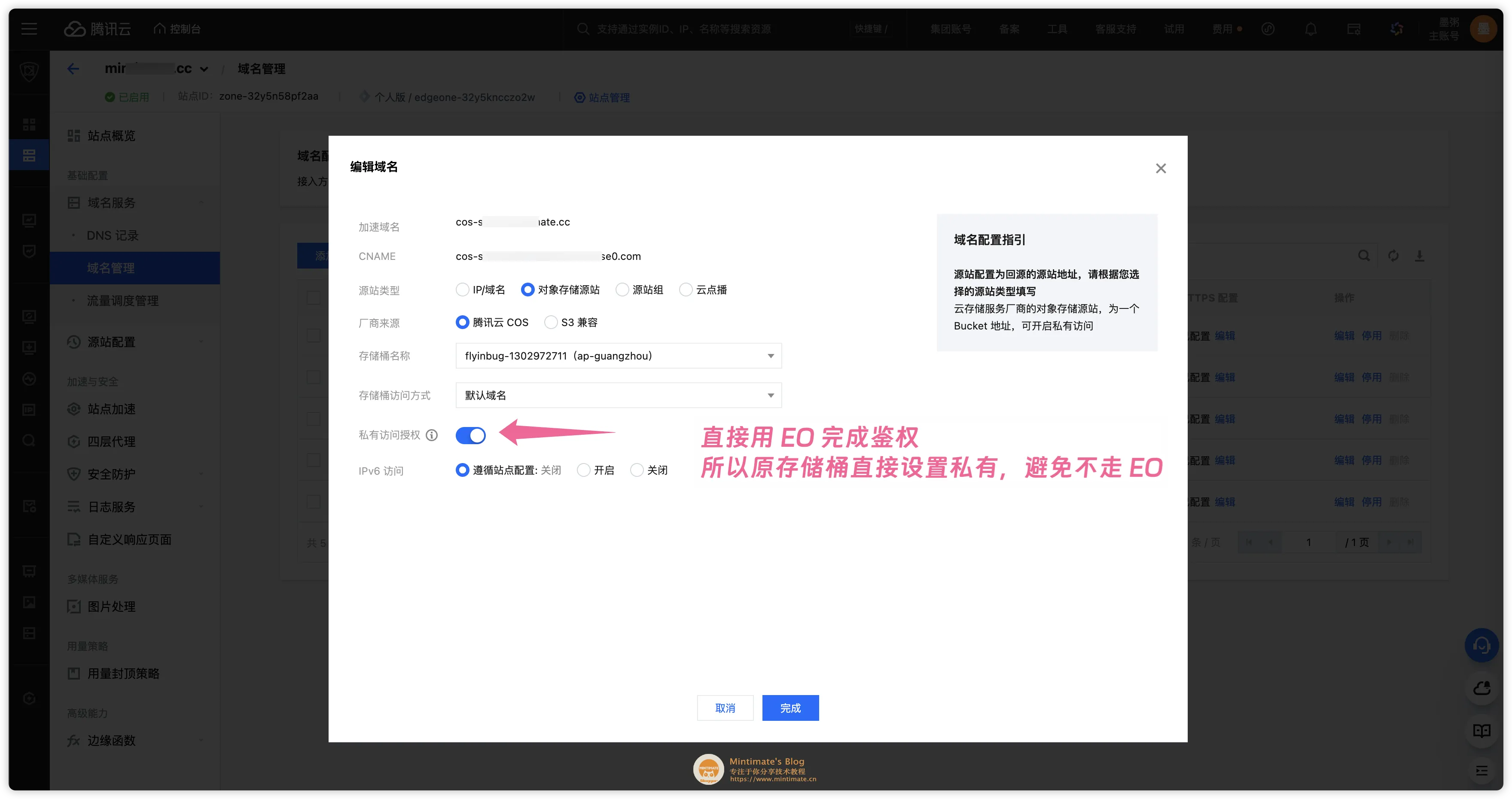Image resolution: width=1512 pixels, height=799 pixels.
Task: Open the 站点管理 link
Action: (602, 98)
